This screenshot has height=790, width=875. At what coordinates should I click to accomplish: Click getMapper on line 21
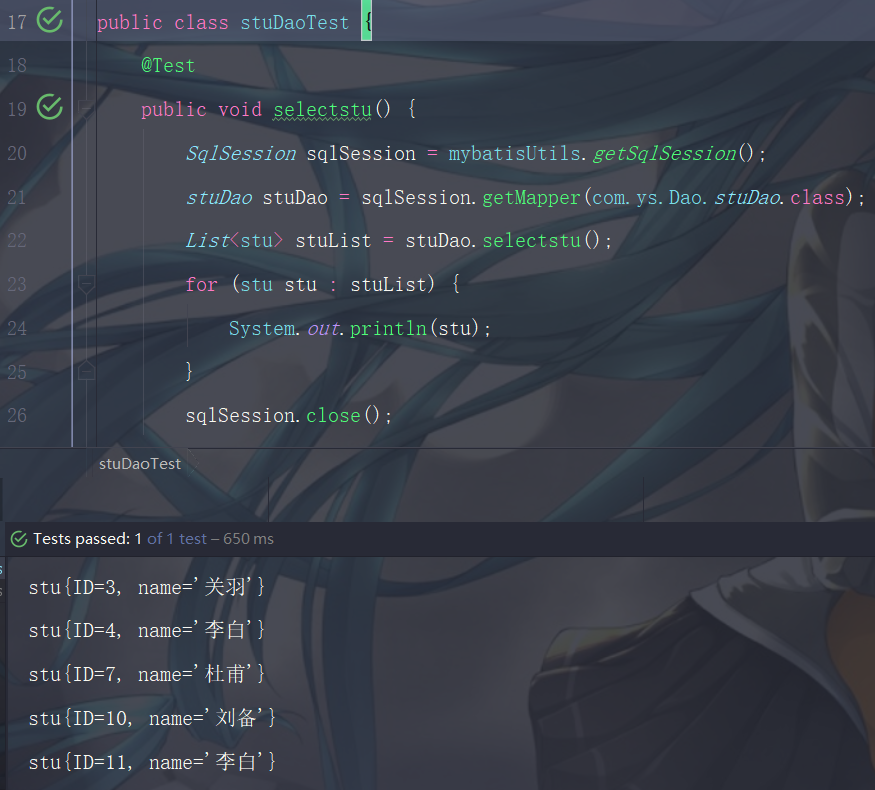pos(531,198)
